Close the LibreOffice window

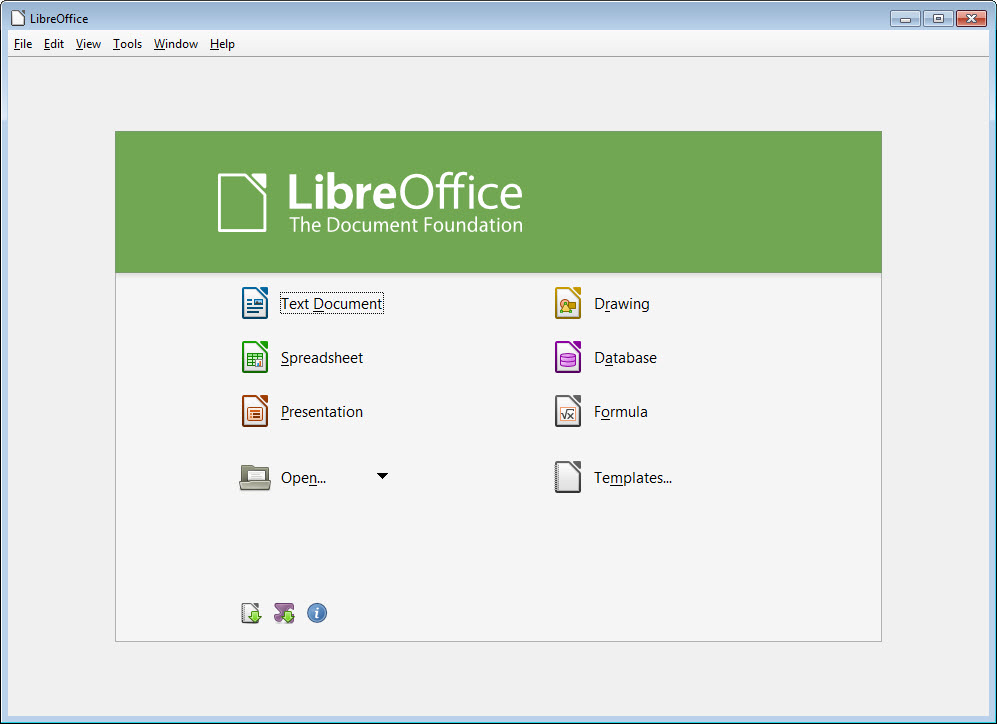972,19
